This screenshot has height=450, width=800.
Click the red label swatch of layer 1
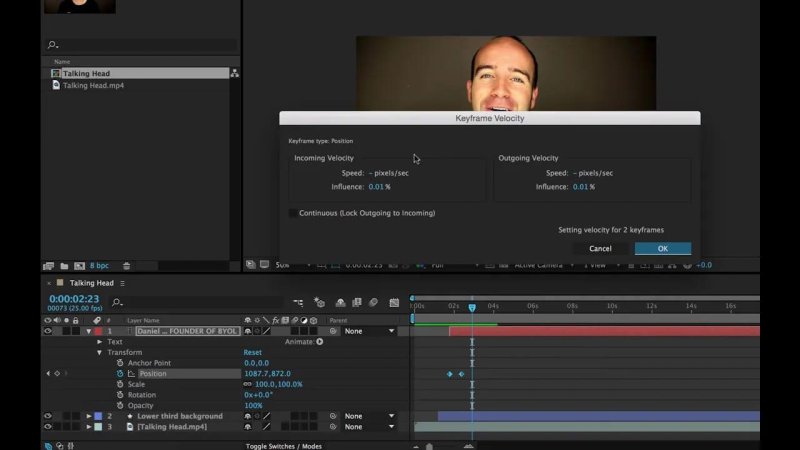(98, 331)
